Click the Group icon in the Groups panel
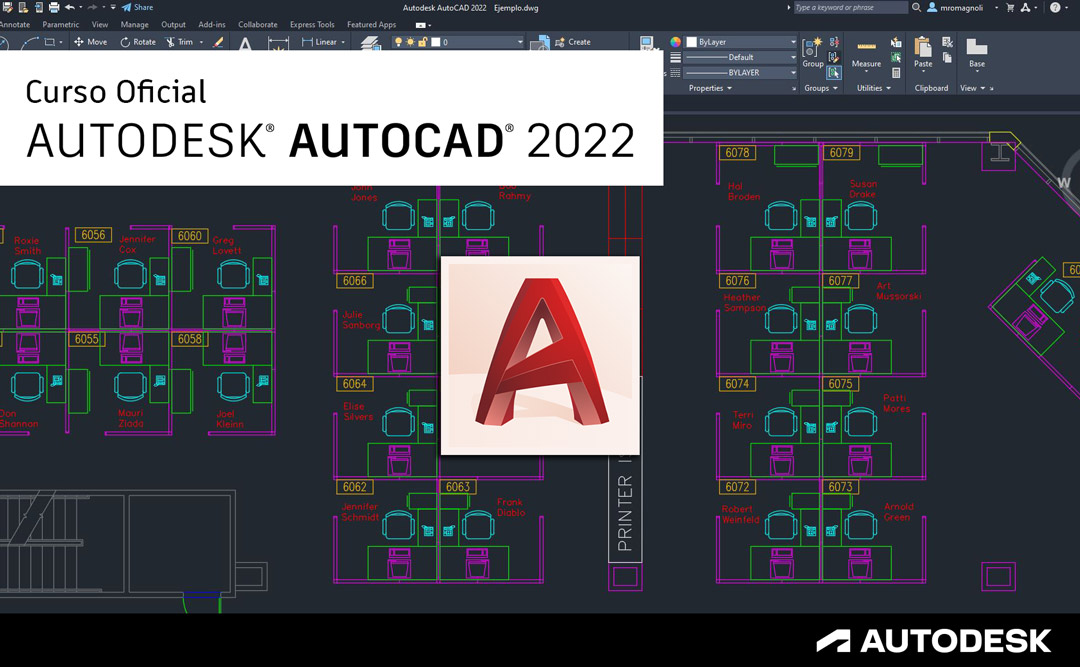Viewport: 1080px width, 667px height. coord(811,46)
